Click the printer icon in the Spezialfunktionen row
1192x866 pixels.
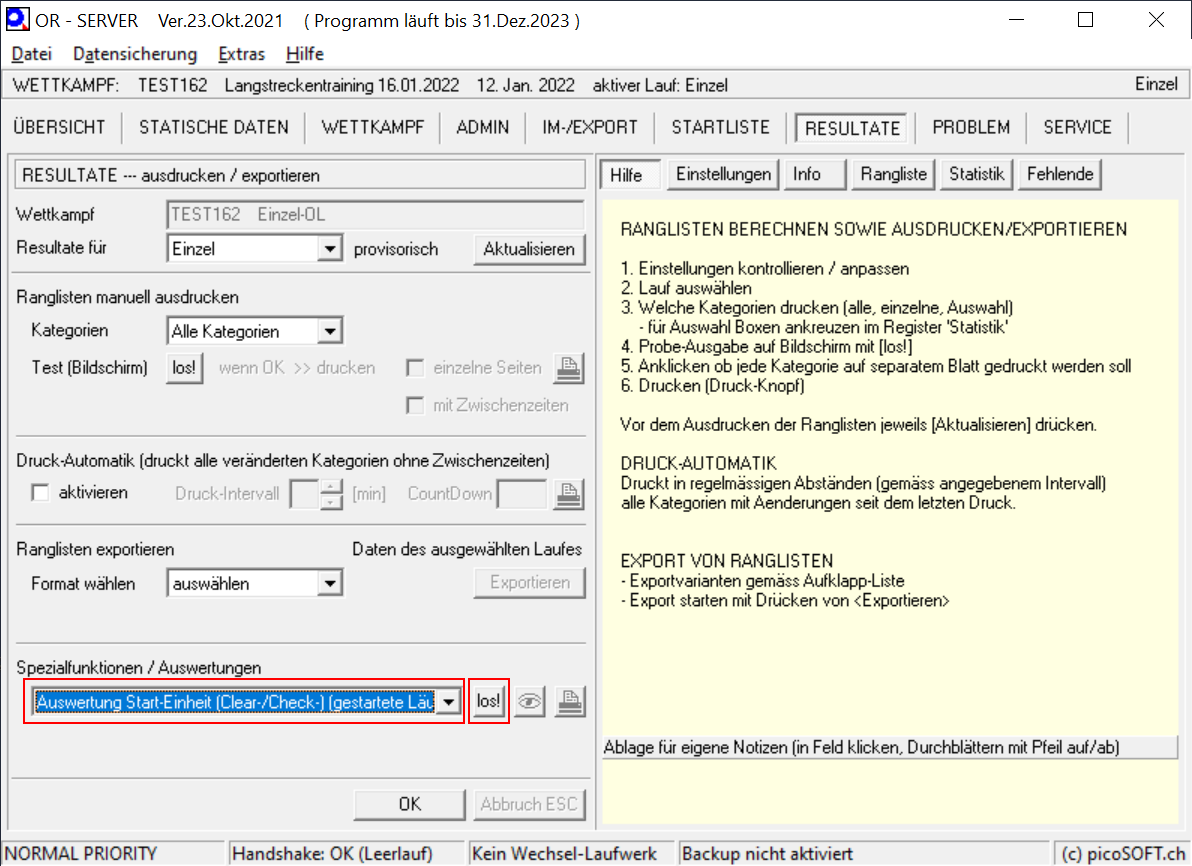pos(569,703)
